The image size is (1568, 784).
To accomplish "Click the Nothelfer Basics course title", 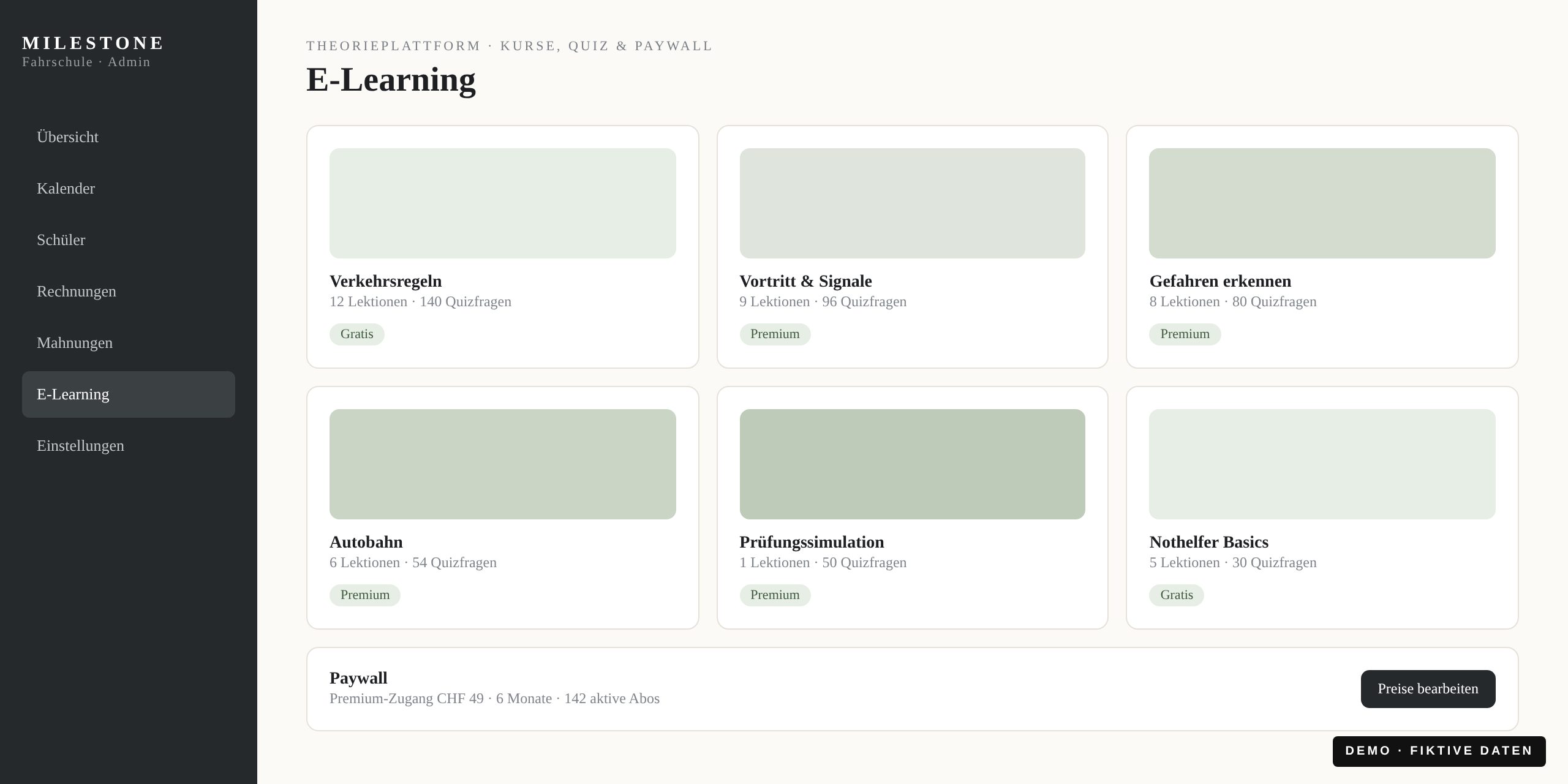I will coord(1208,542).
